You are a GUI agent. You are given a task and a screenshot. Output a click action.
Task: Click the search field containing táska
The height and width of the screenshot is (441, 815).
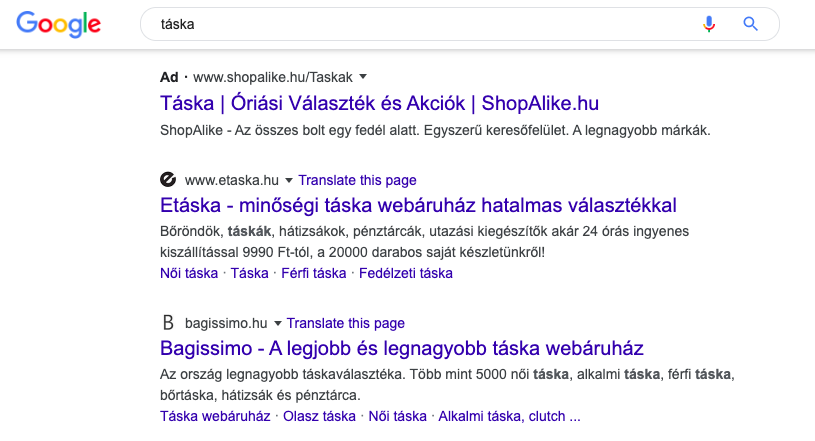pos(420,24)
